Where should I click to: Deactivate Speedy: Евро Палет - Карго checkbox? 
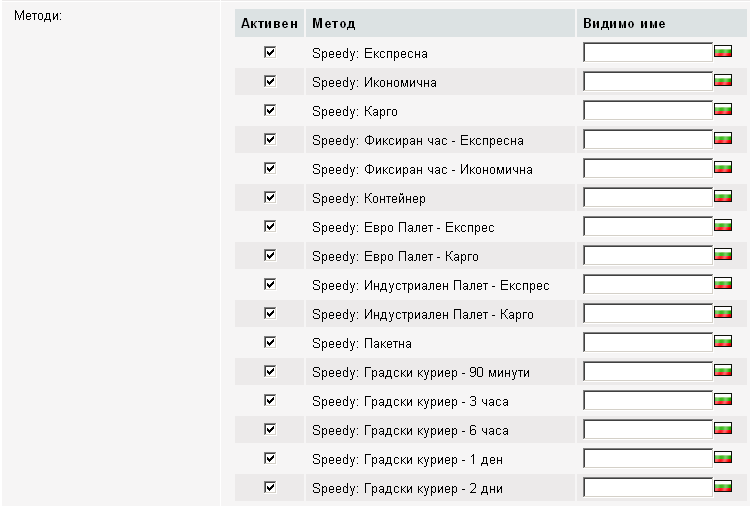click(x=270, y=255)
